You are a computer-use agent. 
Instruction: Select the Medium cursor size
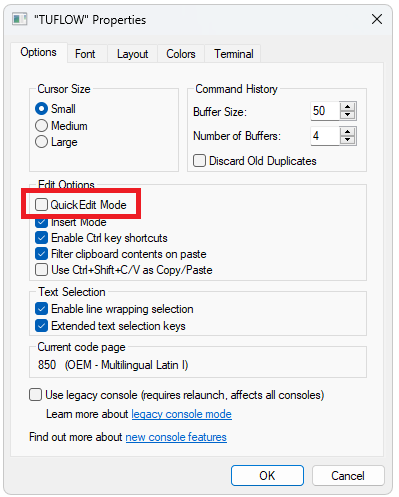click(x=41, y=126)
